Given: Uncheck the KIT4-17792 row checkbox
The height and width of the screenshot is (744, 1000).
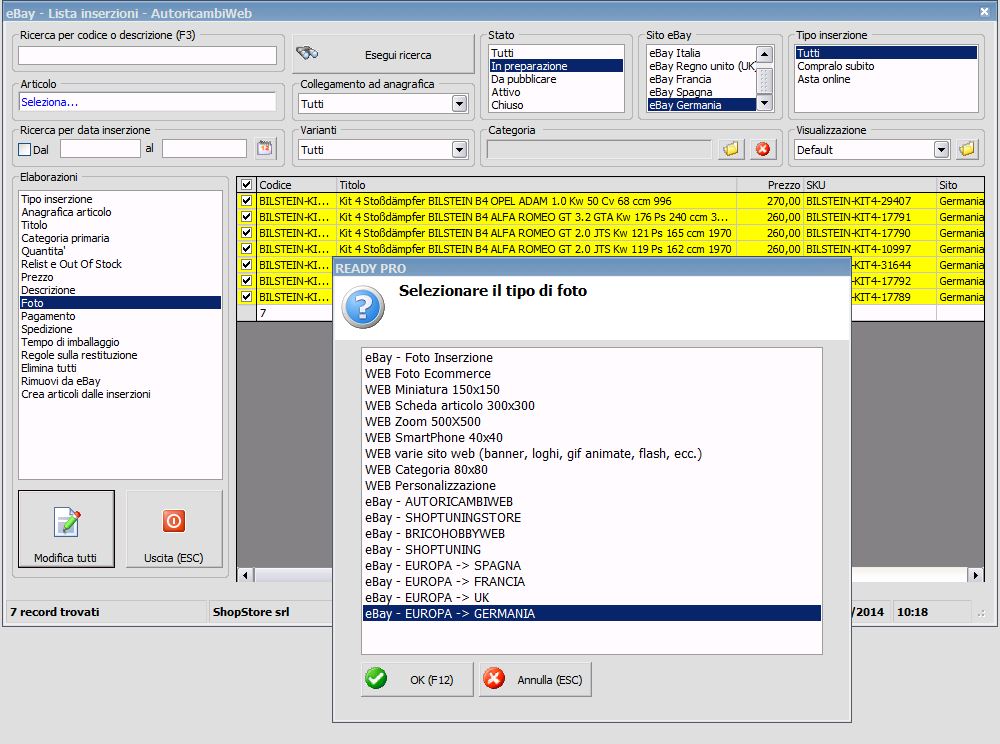Looking at the screenshot, I should tap(246, 281).
